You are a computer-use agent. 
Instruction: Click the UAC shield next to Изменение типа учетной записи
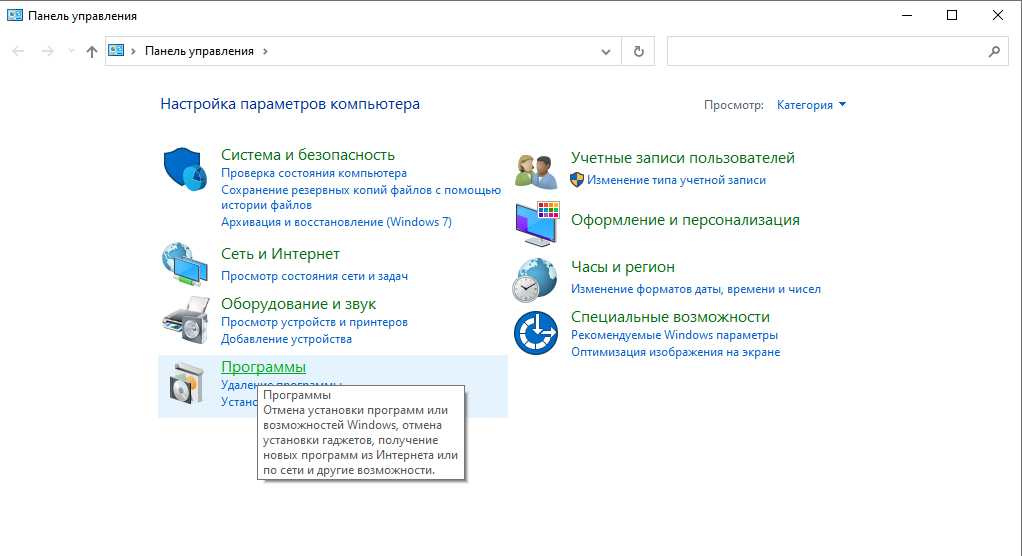pos(577,180)
